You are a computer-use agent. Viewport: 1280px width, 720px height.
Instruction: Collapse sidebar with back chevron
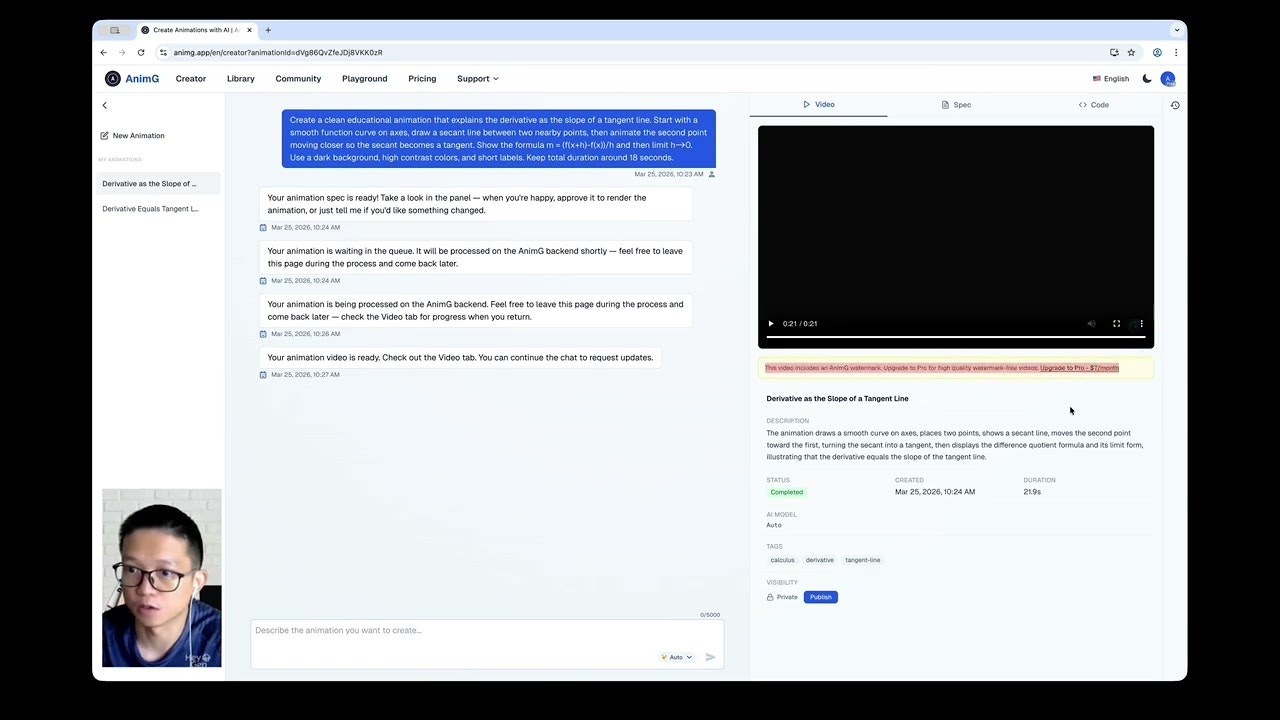[x=104, y=105]
